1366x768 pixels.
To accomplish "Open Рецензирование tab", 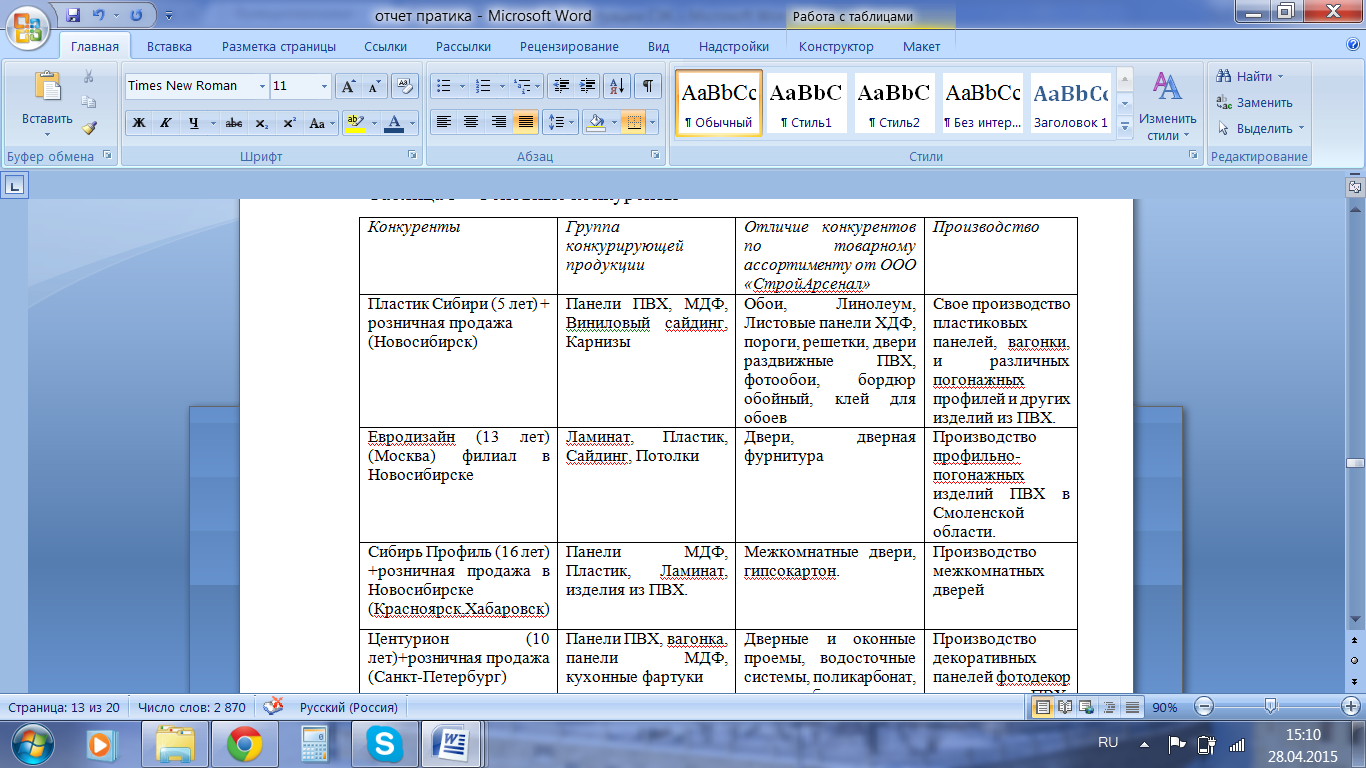I will click(x=569, y=47).
